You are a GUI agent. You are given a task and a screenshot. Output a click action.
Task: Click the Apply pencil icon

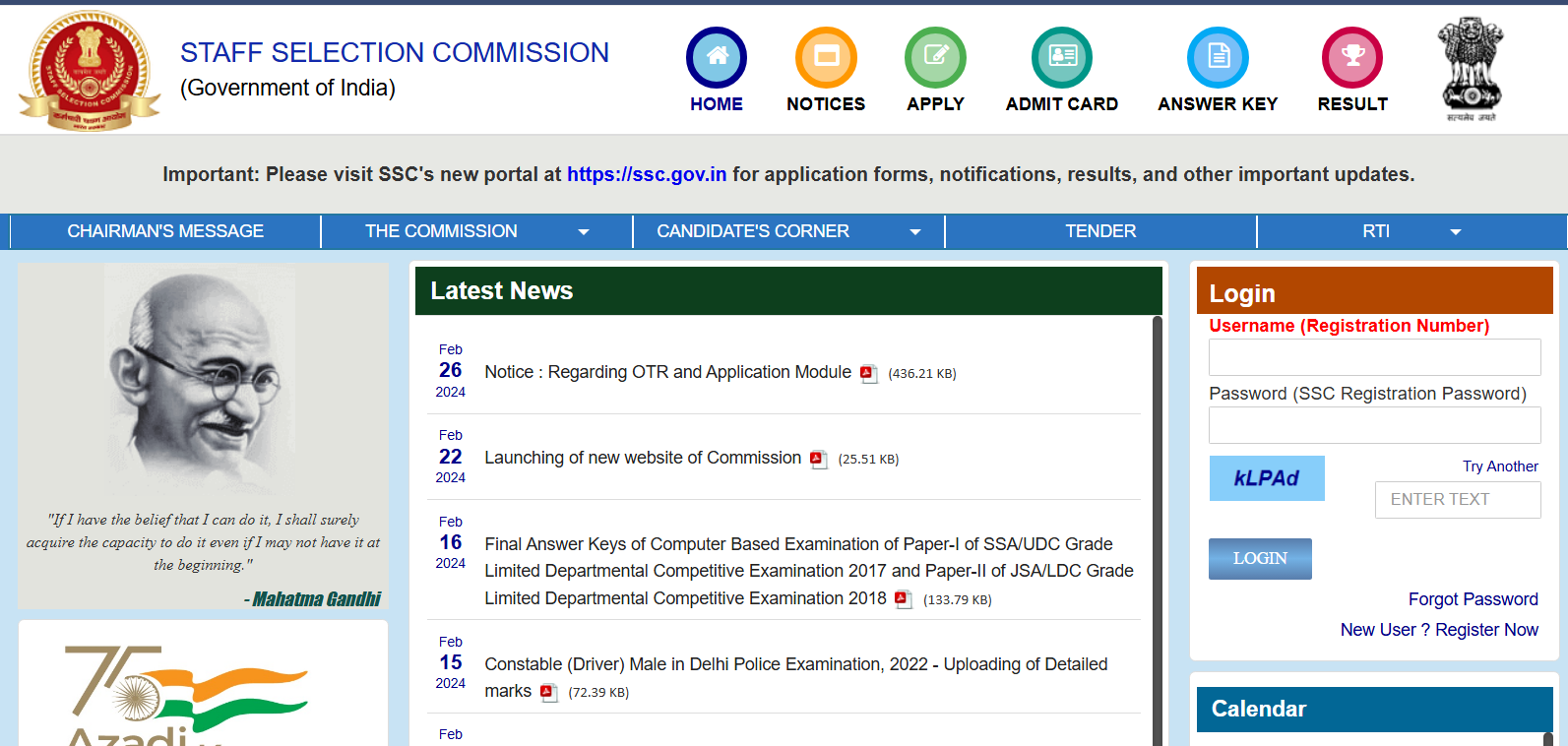(935, 57)
